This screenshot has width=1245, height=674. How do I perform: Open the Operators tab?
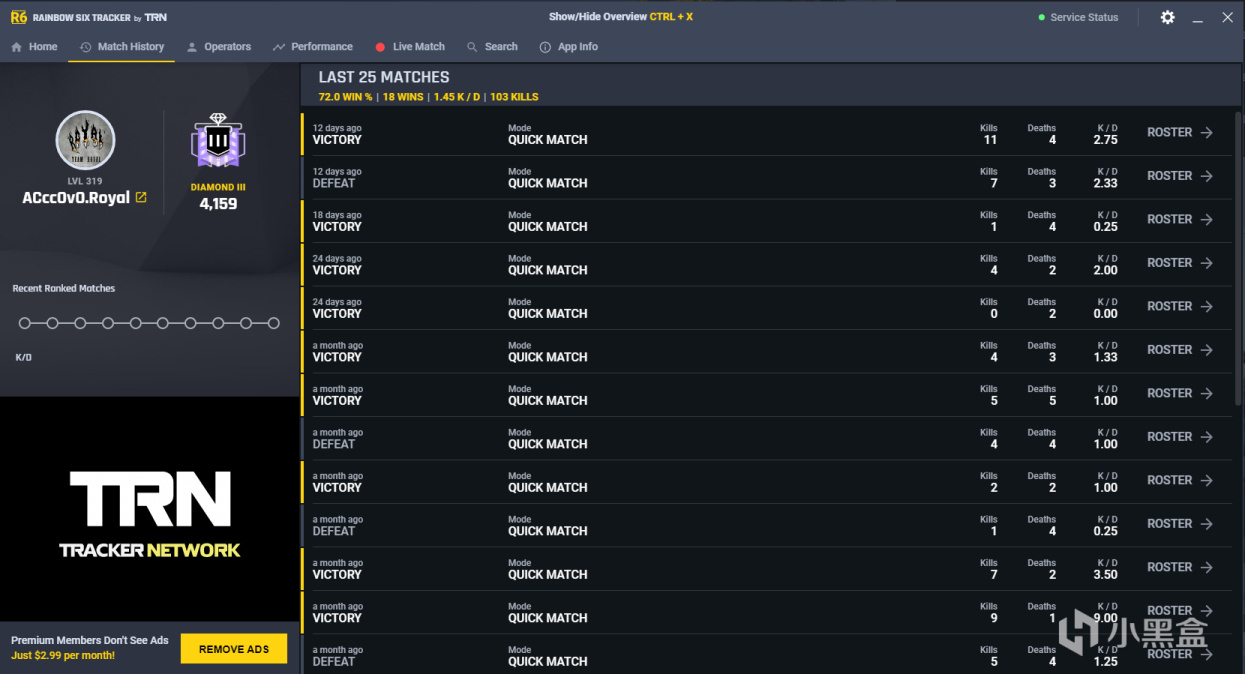[x=219, y=47]
